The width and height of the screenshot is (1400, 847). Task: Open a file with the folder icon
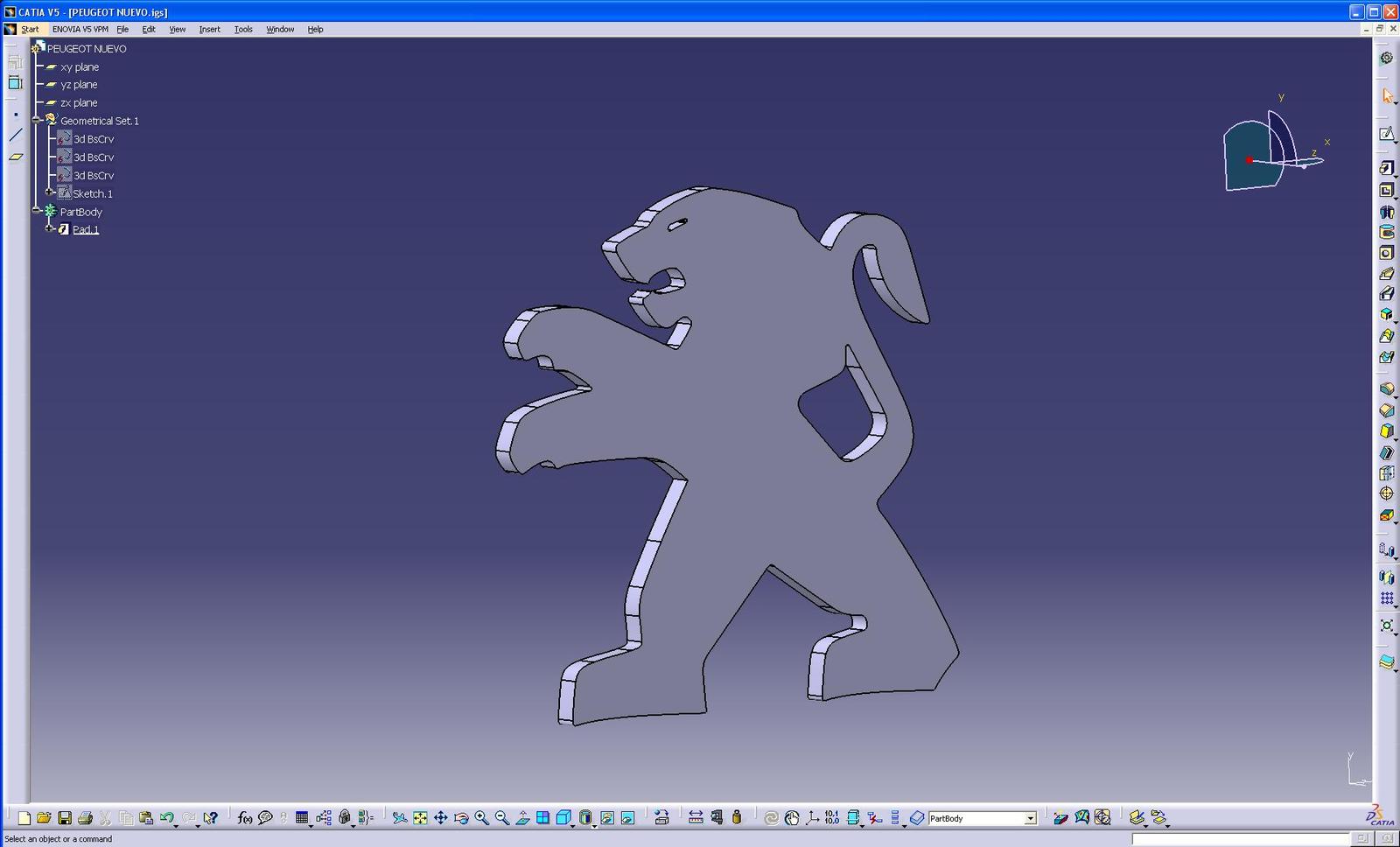[x=44, y=818]
